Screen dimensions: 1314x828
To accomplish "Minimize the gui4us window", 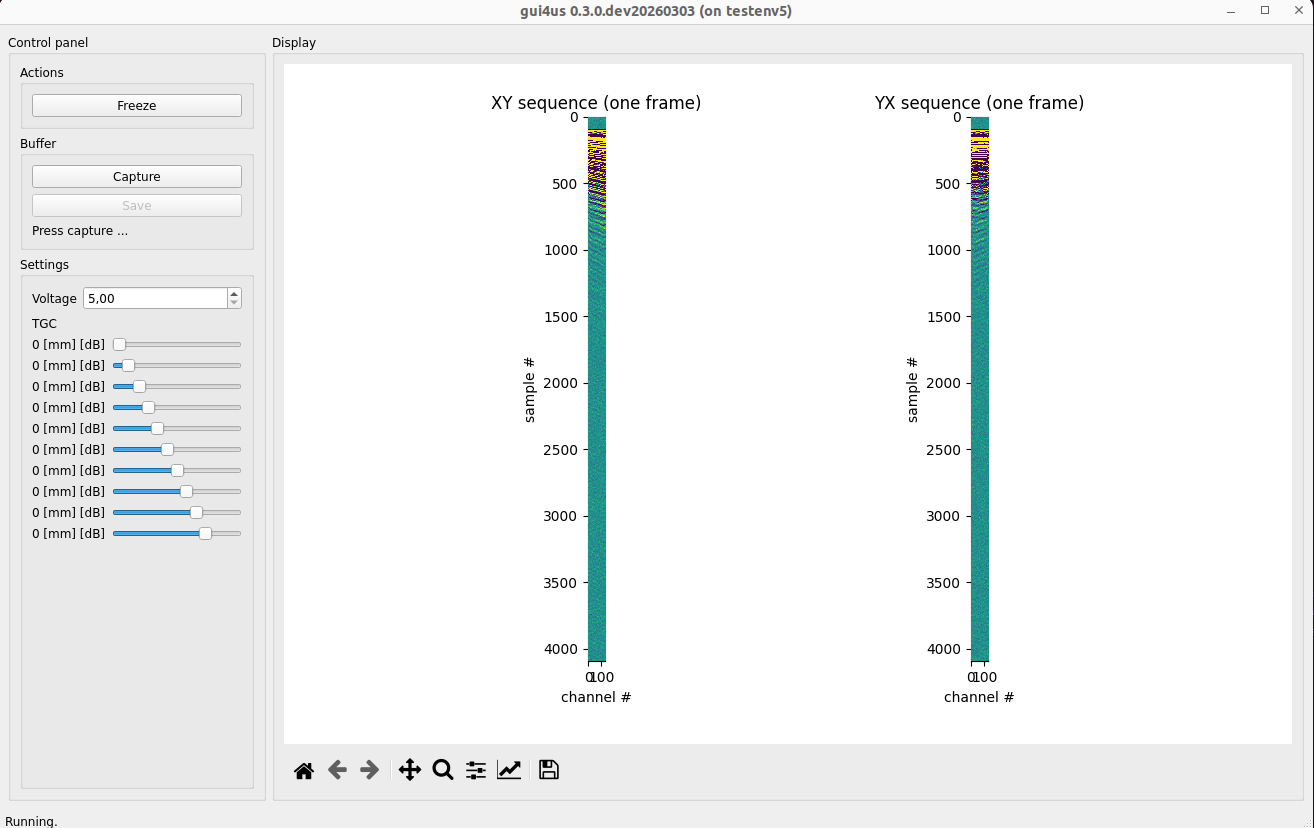I will (1231, 10).
